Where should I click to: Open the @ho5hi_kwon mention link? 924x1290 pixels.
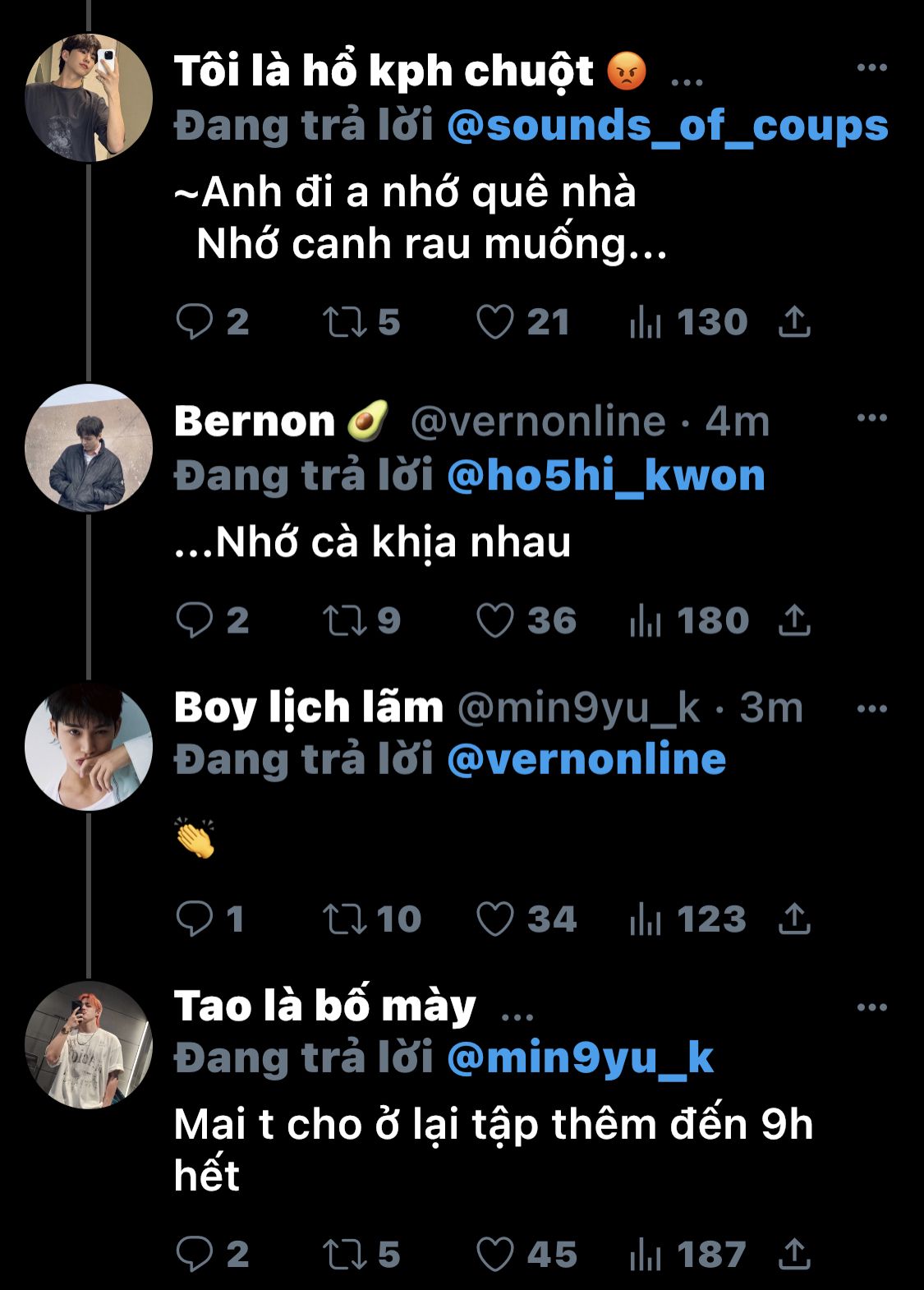606,477
